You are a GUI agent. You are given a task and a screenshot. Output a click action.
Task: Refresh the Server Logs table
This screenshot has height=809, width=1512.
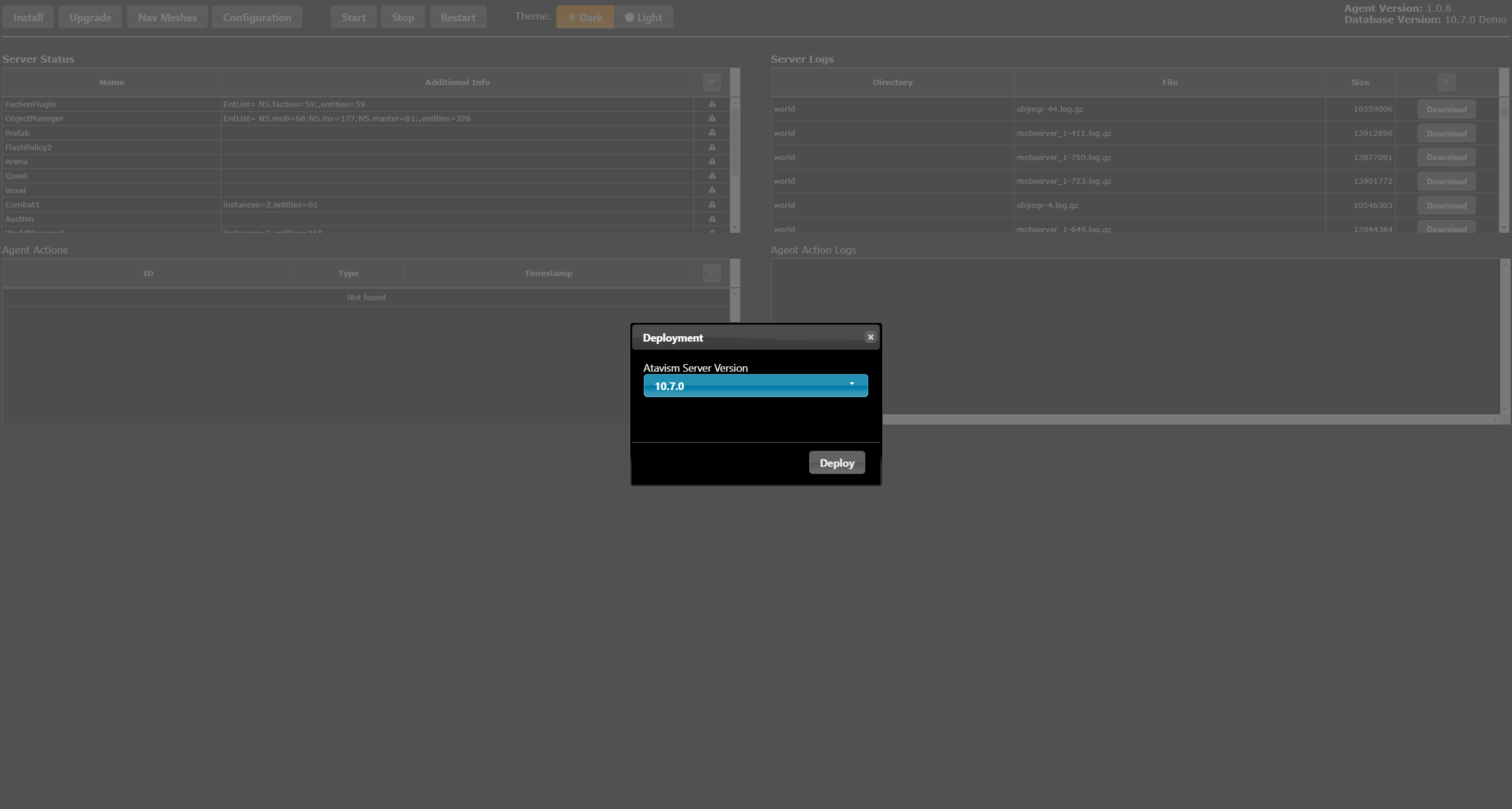[1446, 82]
